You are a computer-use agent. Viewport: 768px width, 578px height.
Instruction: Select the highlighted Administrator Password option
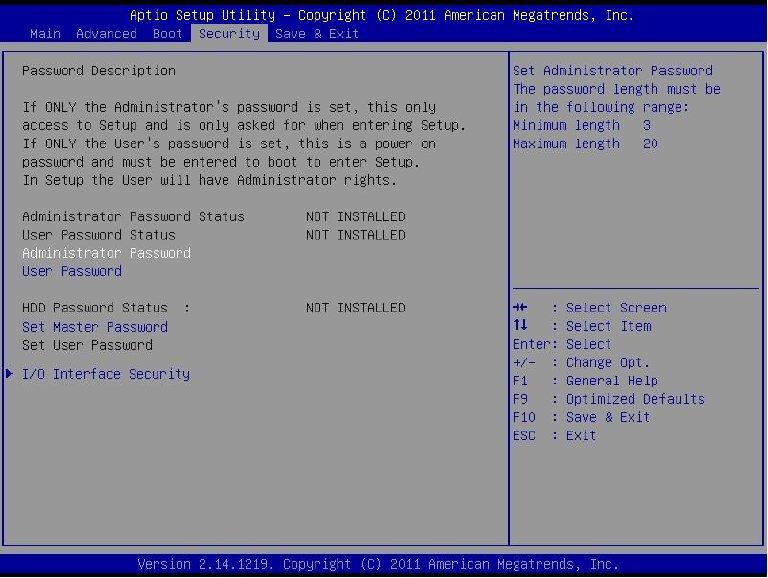106,253
